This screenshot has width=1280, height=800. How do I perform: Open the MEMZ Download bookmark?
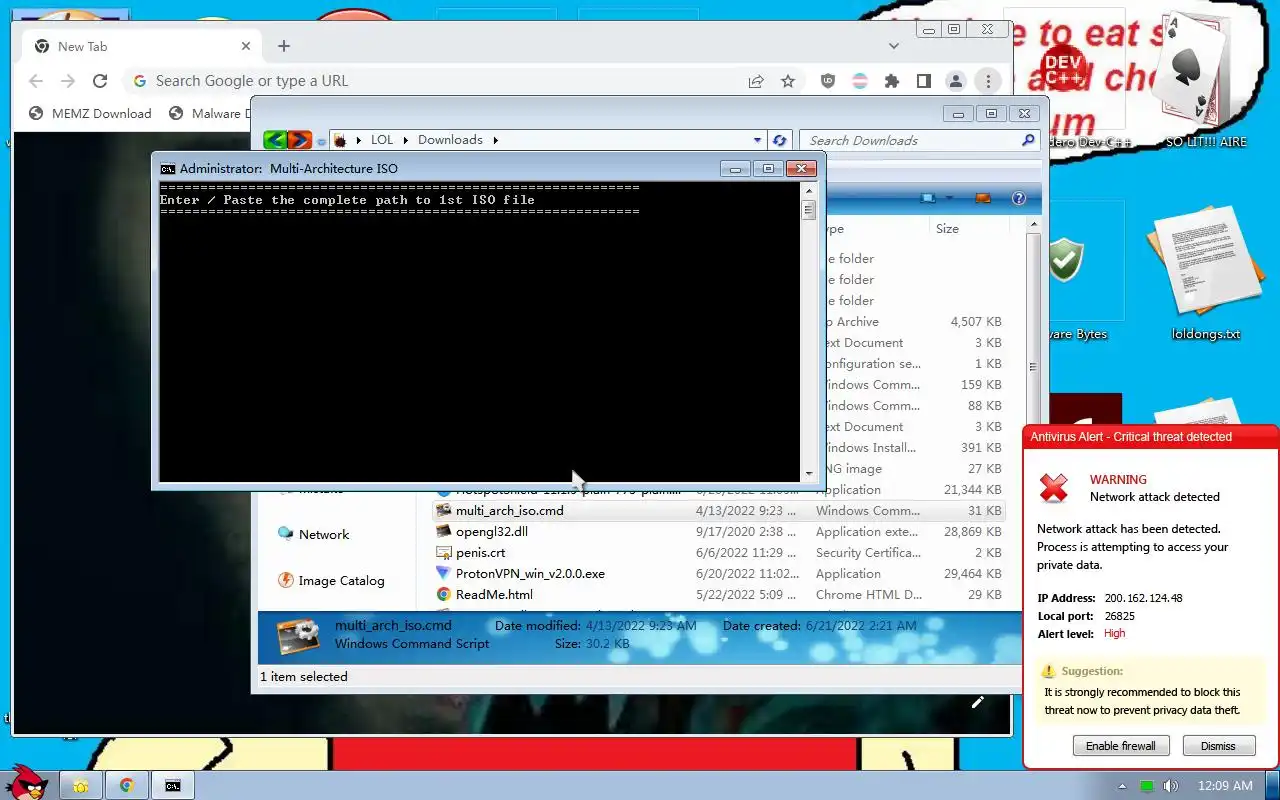[x=90, y=113]
